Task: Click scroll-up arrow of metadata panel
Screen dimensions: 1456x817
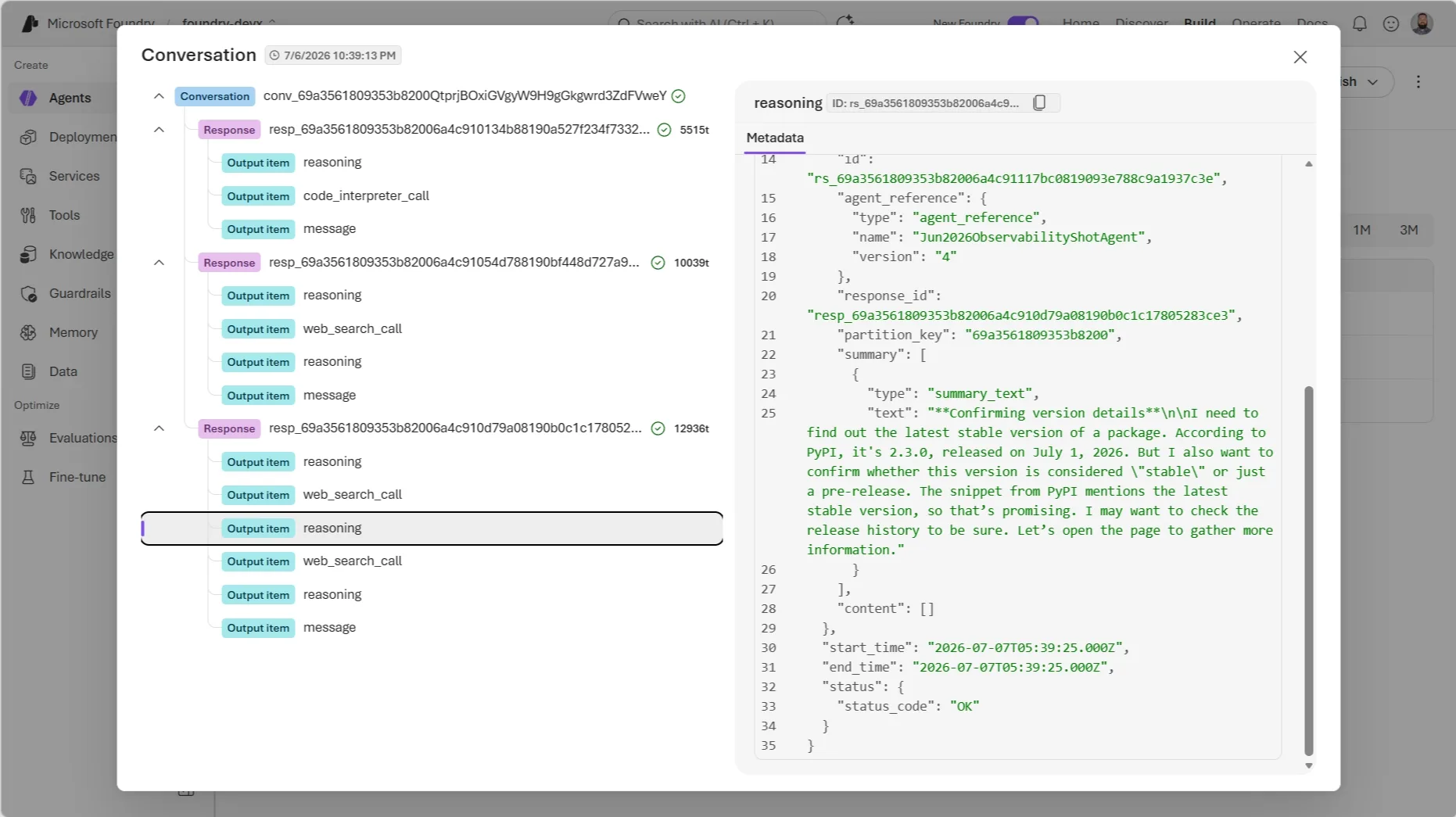Action: click(1308, 164)
